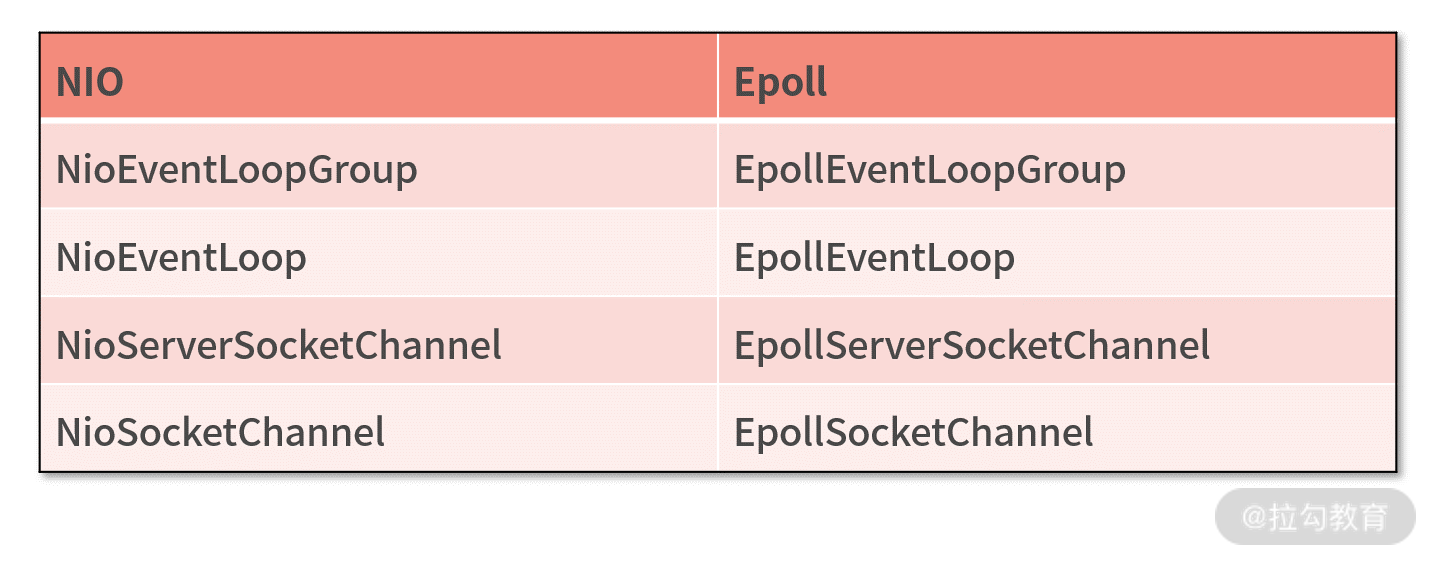The width and height of the screenshot is (1436, 564).
Task: Click the divider between NIO and Epoll headers
Action: coord(718,76)
